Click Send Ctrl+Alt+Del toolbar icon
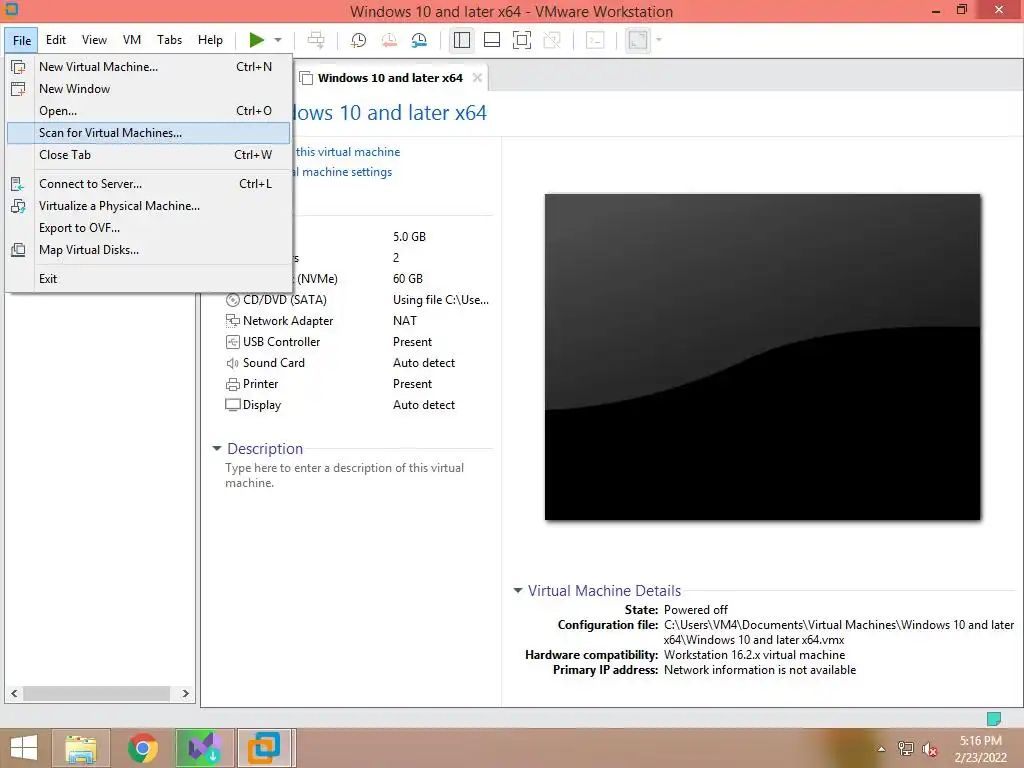The width and height of the screenshot is (1024, 768). click(x=316, y=40)
